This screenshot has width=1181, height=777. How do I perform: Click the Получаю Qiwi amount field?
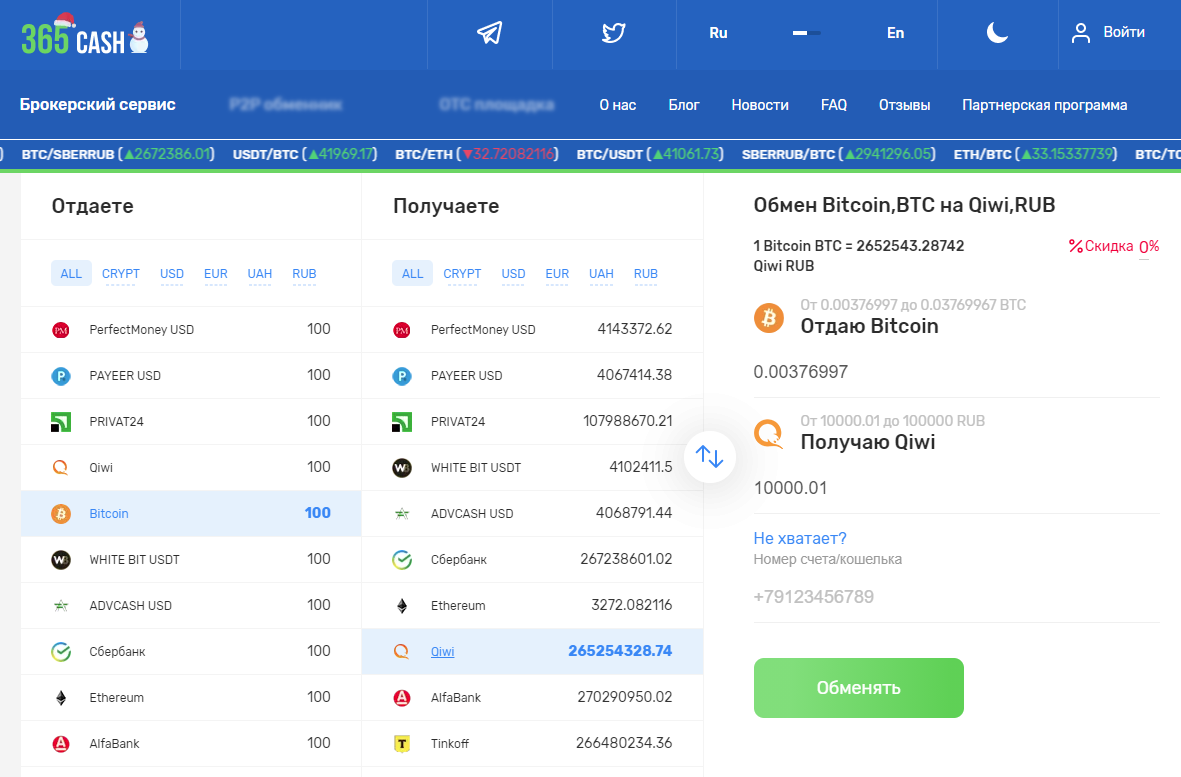click(x=957, y=488)
